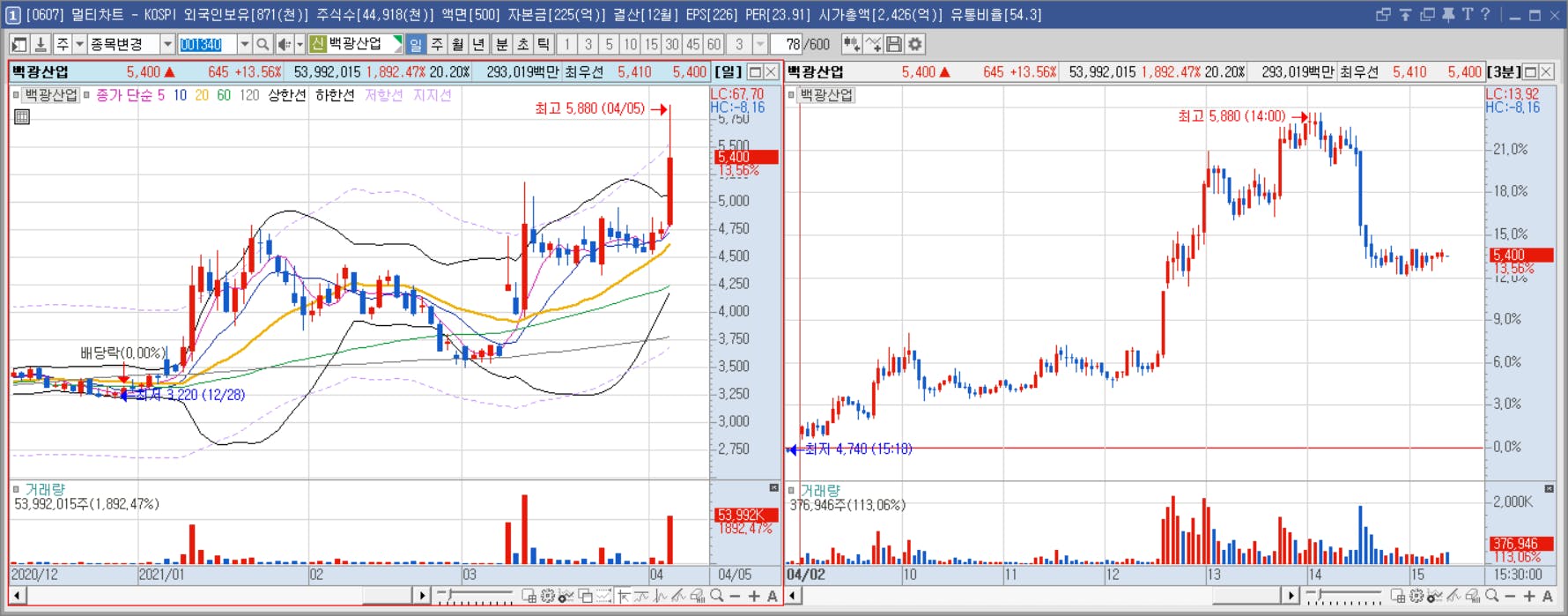Viewport: 1568px width, 616px height.
Task: Select the 10-minute interval button
Action: [x=630, y=44]
